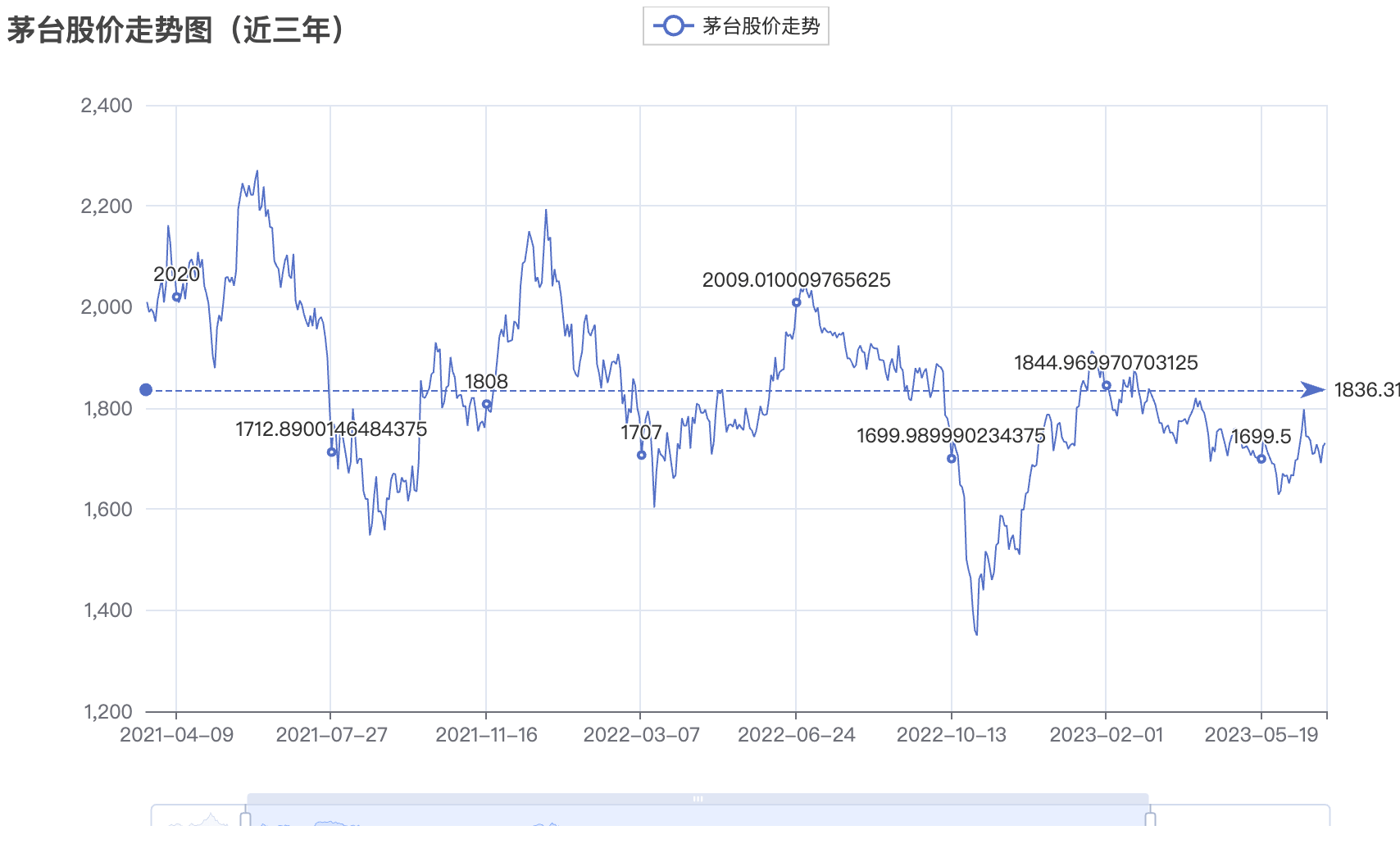The width and height of the screenshot is (1400, 862).
Task: Click x-axis label 2021-07-27
Action: tap(331, 735)
